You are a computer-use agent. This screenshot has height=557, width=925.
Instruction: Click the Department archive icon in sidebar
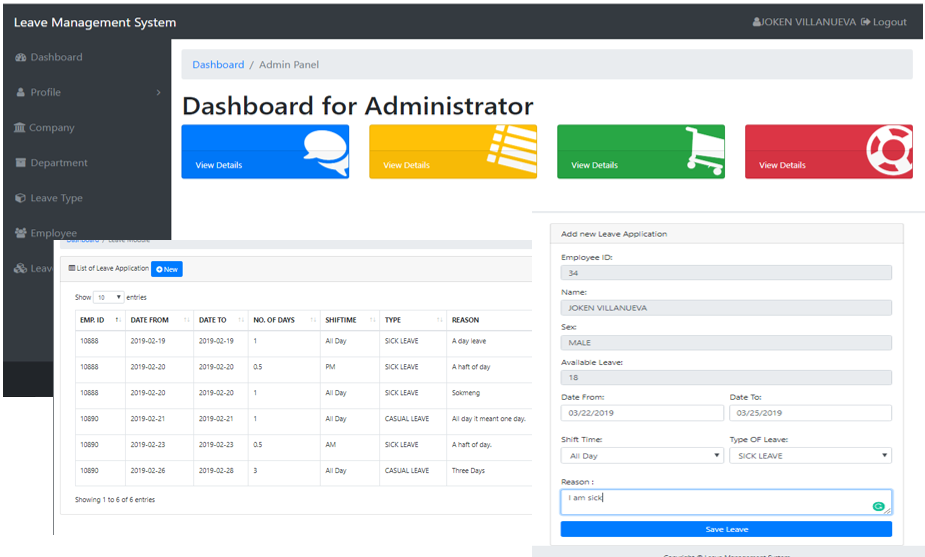pos(21,163)
